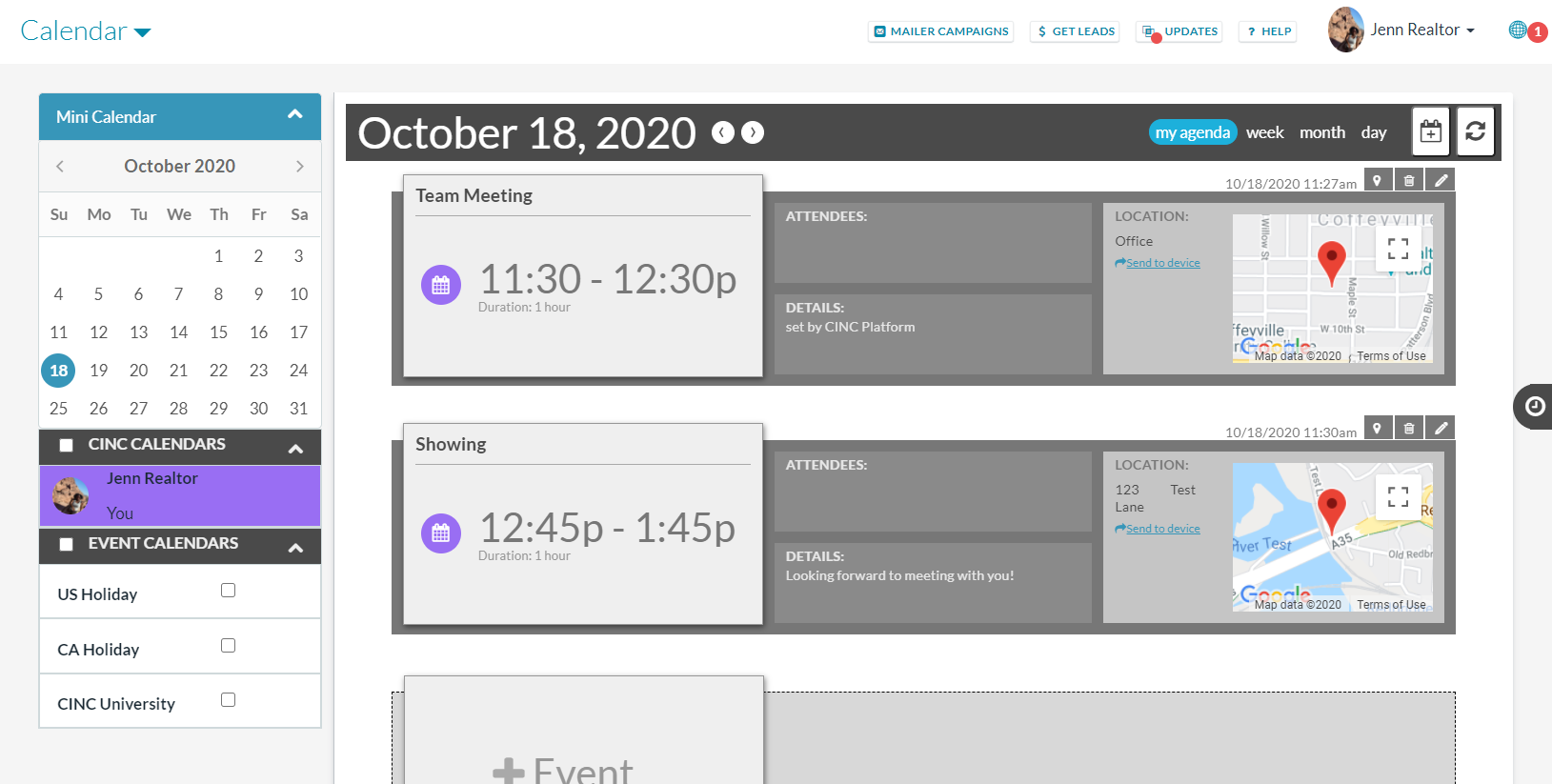Click the Send to device link for Office location

pos(1157,262)
